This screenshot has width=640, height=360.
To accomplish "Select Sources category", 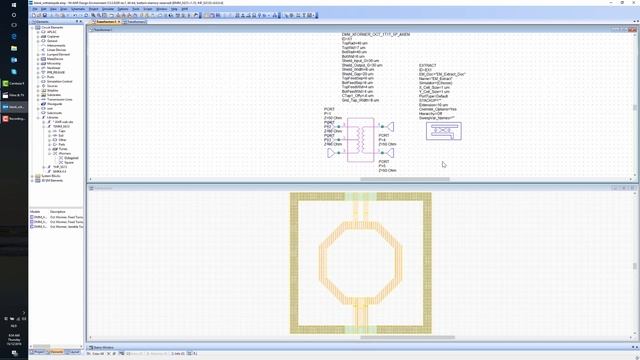I will click(52, 86).
